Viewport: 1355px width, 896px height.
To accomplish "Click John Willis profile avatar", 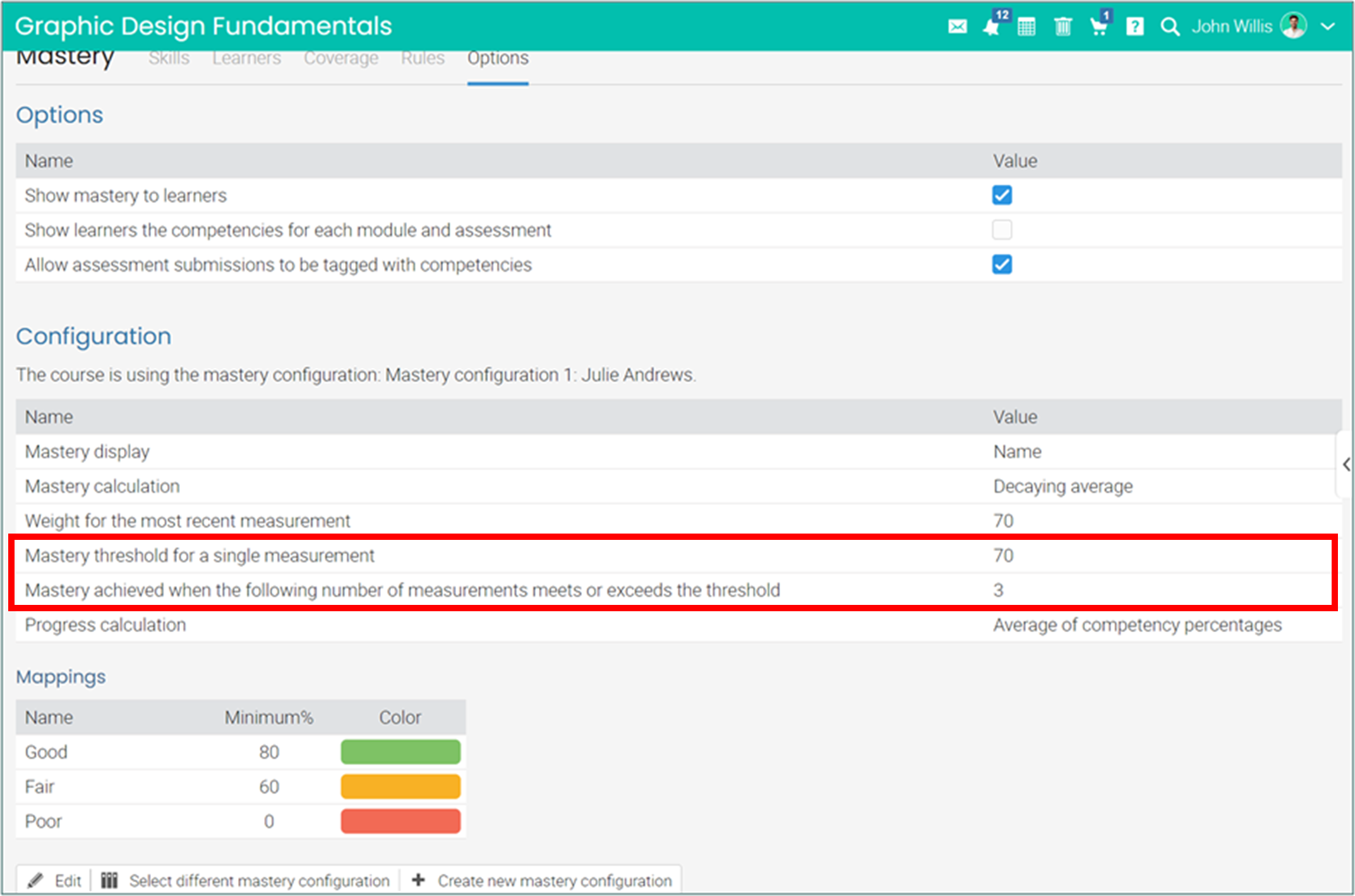I will tap(1293, 26).
